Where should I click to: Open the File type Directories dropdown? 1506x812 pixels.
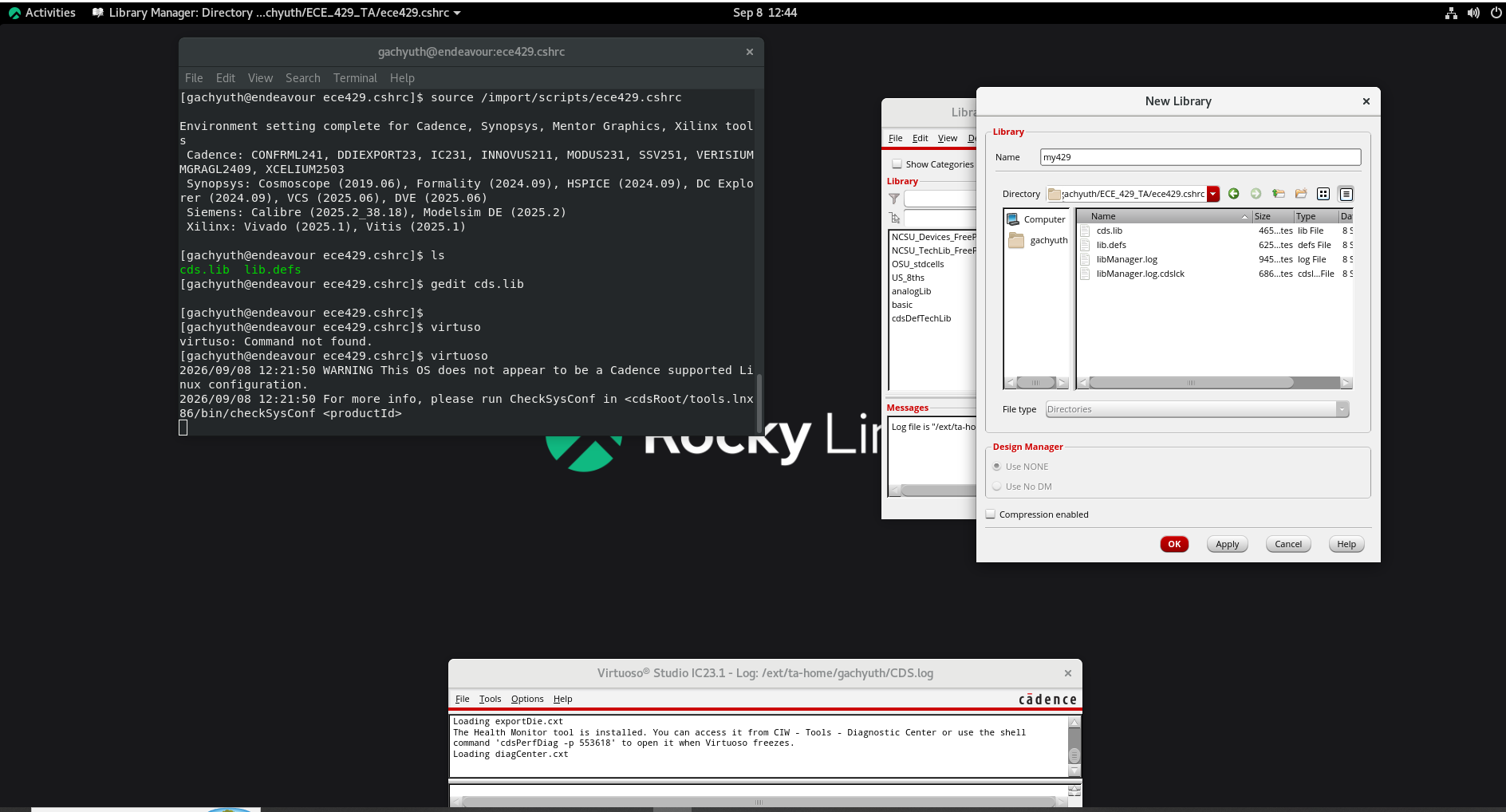1197,409
